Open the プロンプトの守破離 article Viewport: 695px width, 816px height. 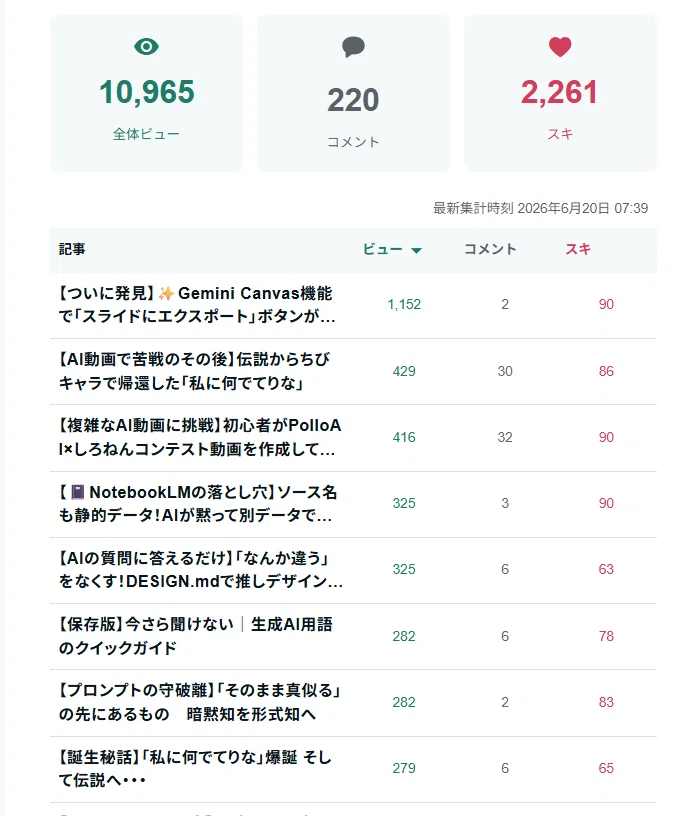(199, 702)
